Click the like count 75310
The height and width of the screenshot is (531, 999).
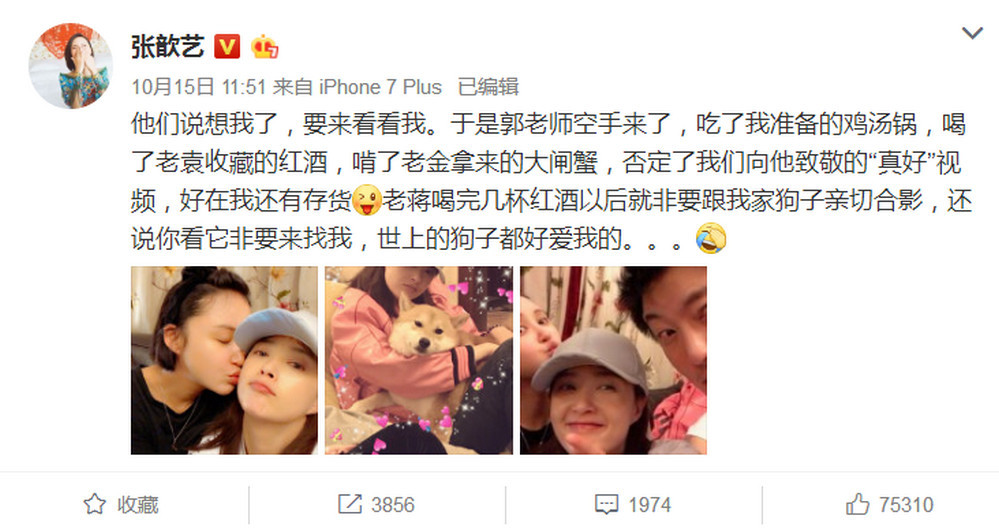point(906,505)
